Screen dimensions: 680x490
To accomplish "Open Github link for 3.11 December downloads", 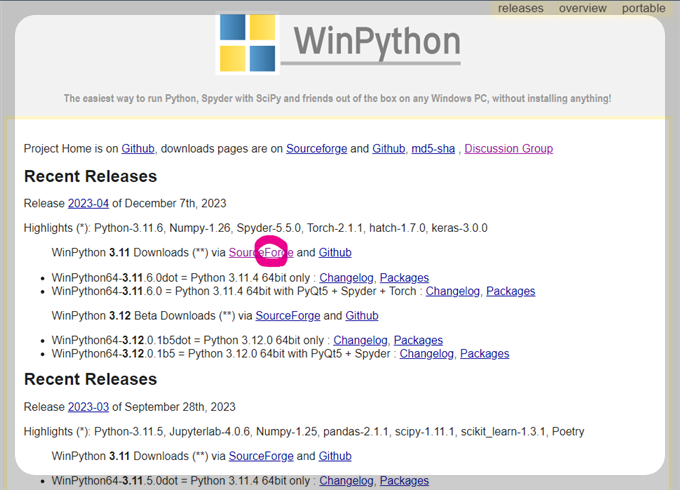I will tap(335, 252).
